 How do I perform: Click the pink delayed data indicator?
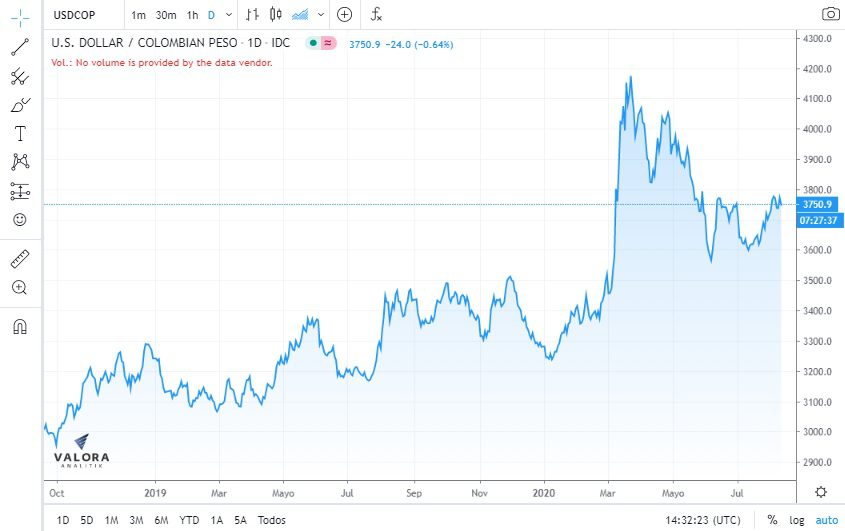(x=328, y=43)
